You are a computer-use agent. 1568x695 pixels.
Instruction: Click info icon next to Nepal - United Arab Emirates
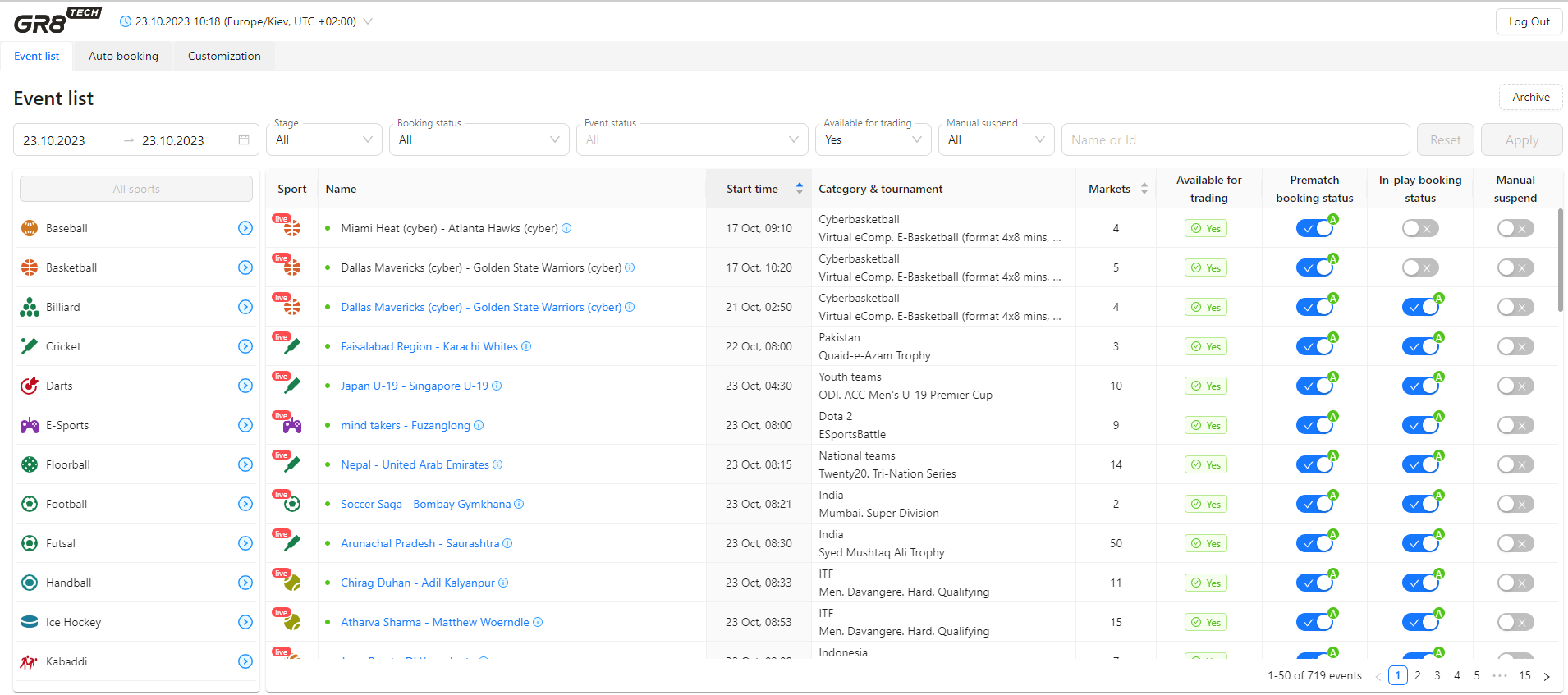click(x=497, y=464)
